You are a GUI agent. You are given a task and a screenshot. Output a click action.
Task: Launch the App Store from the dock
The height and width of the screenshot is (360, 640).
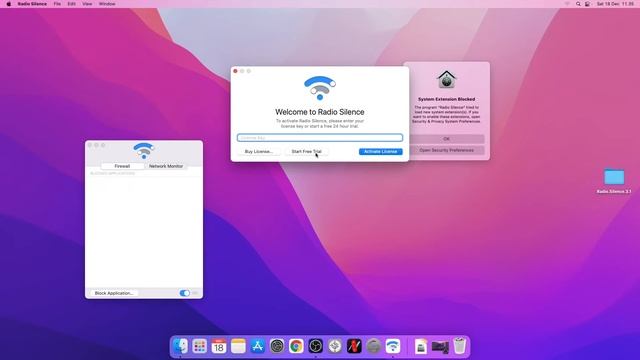point(258,346)
